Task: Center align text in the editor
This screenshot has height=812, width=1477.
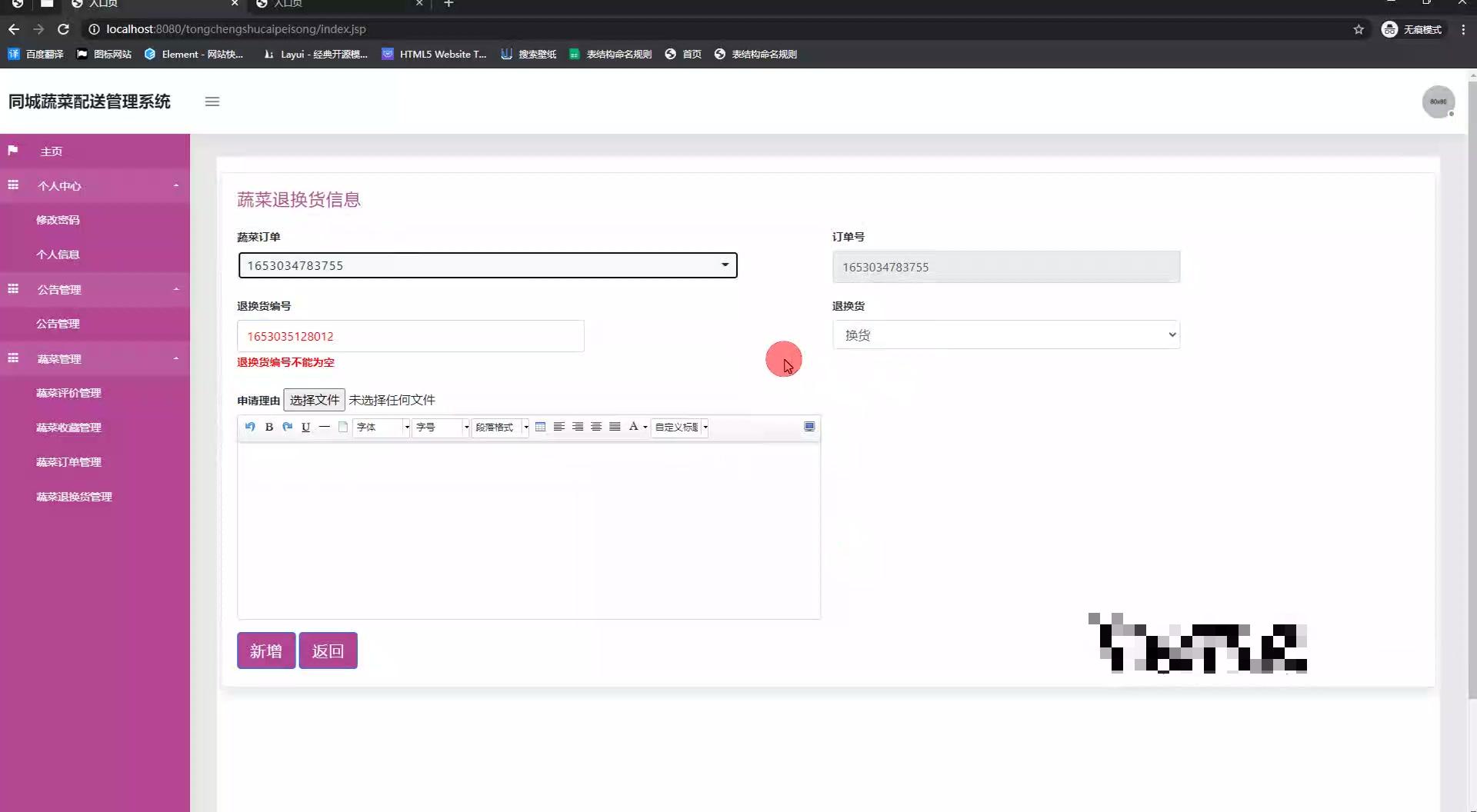Action: (596, 427)
